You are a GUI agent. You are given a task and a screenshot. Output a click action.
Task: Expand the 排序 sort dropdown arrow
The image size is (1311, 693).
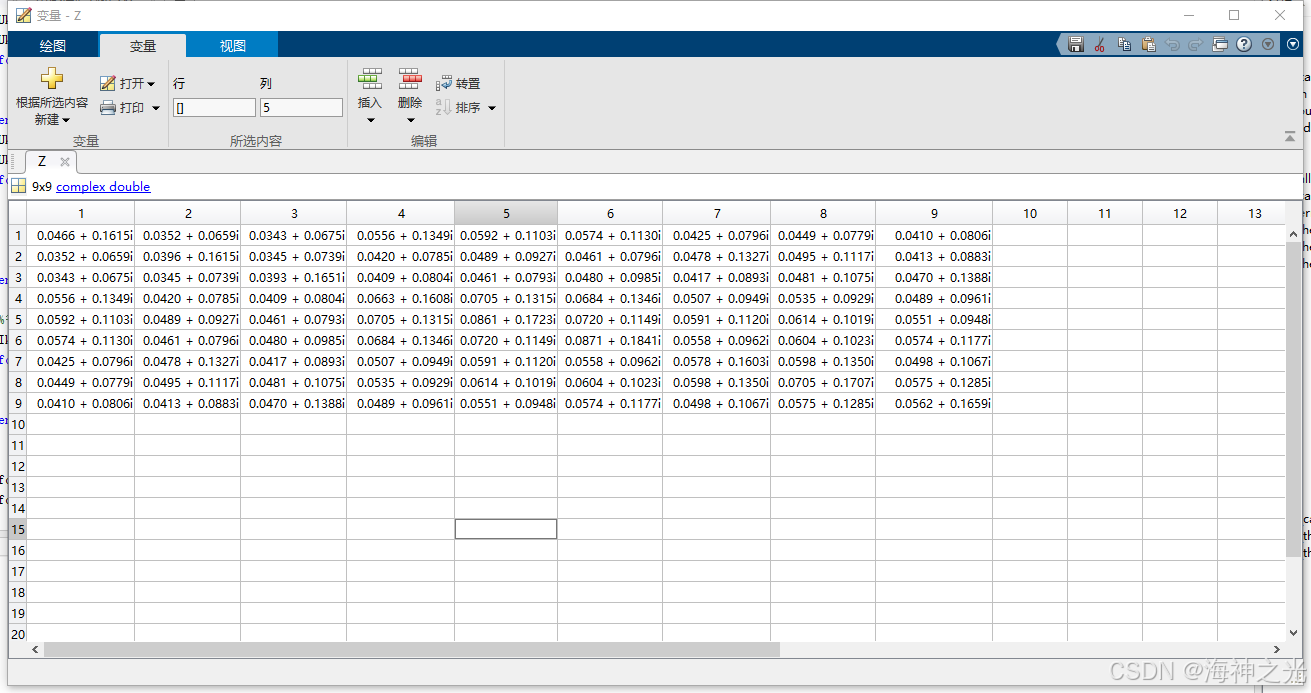coord(491,108)
